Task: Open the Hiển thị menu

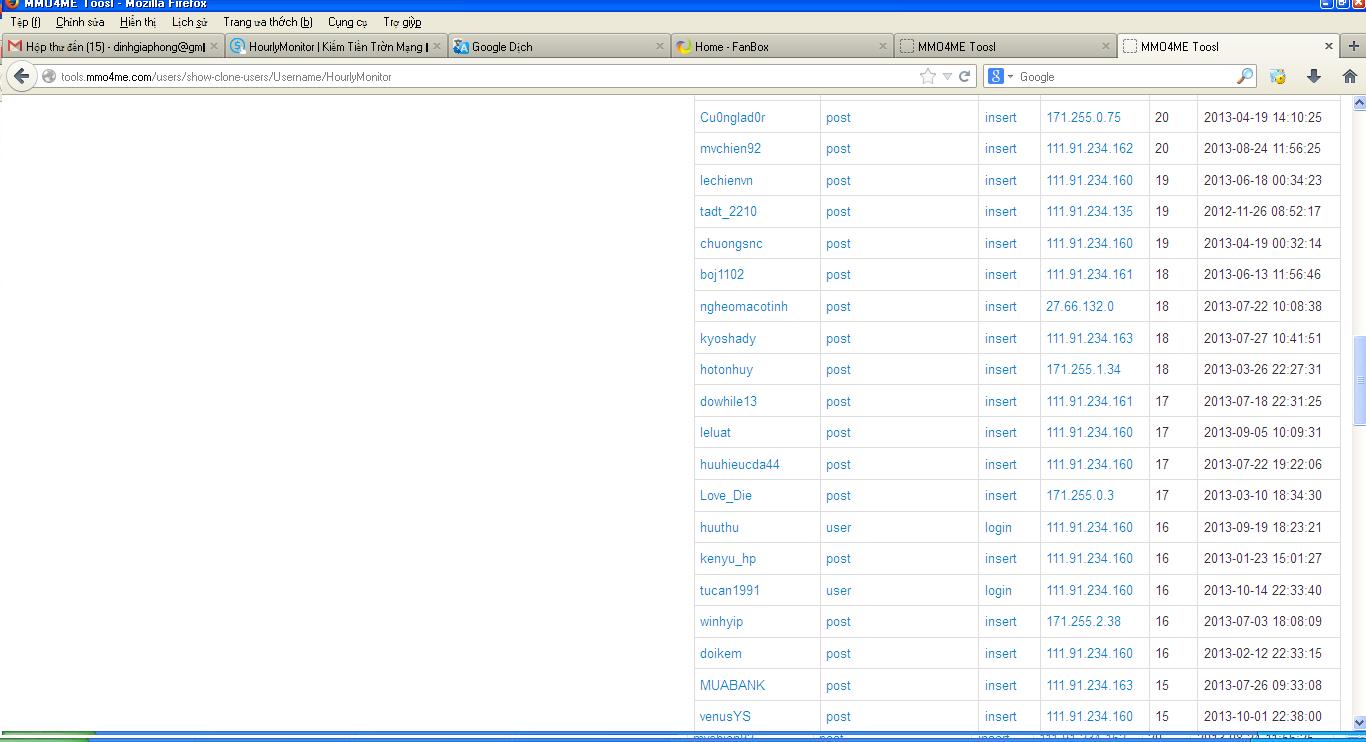Action: (x=138, y=21)
